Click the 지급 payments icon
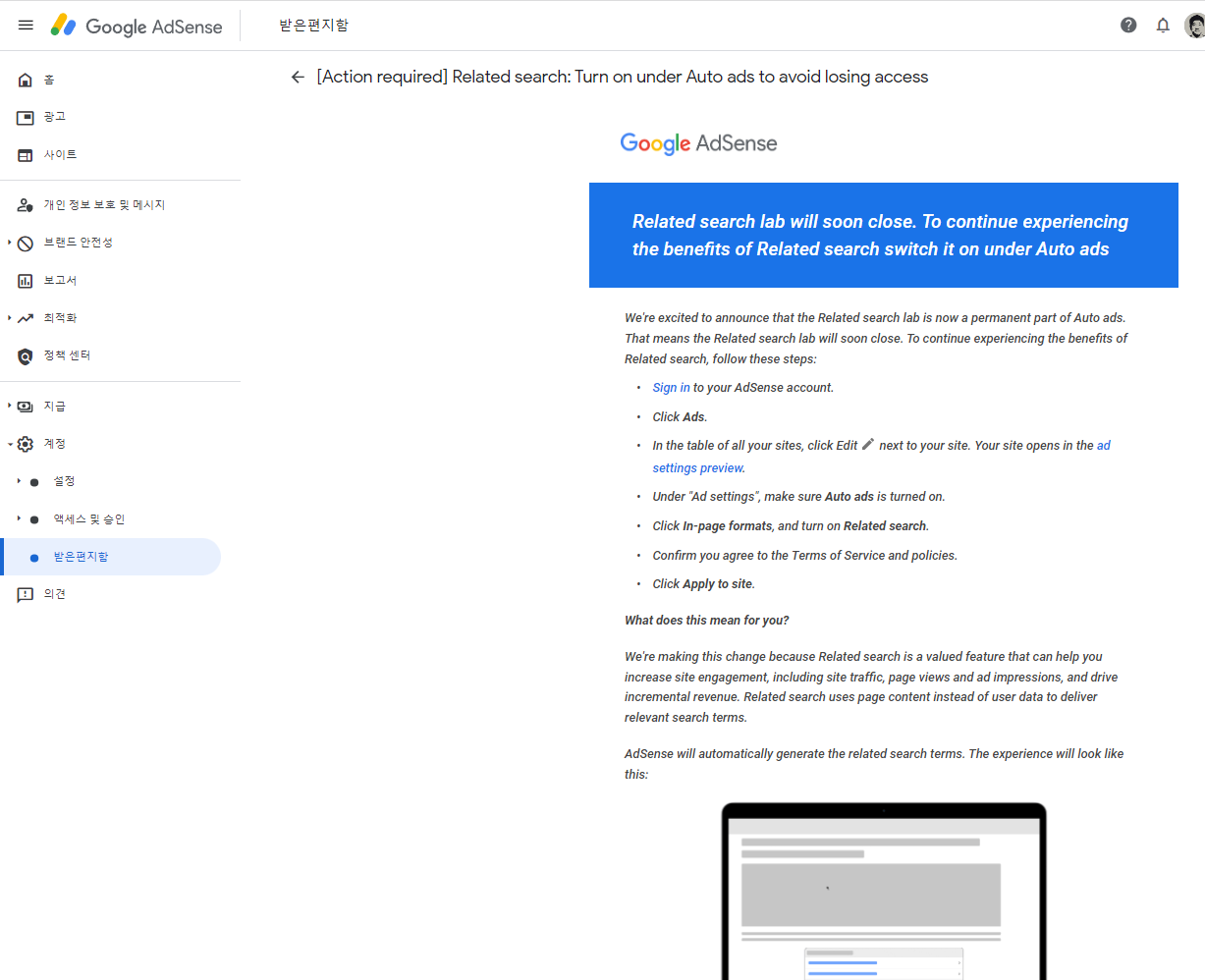The height and width of the screenshot is (980, 1205). 26,407
